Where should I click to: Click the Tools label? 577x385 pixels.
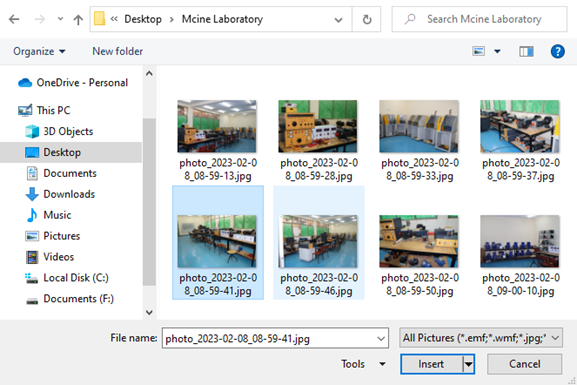pos(353,364)
